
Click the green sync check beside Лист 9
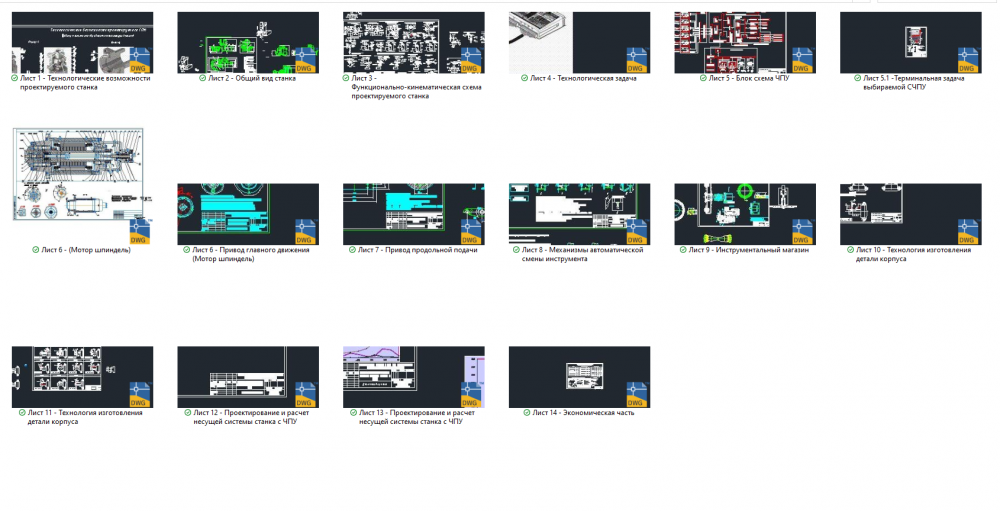point(683,249)
